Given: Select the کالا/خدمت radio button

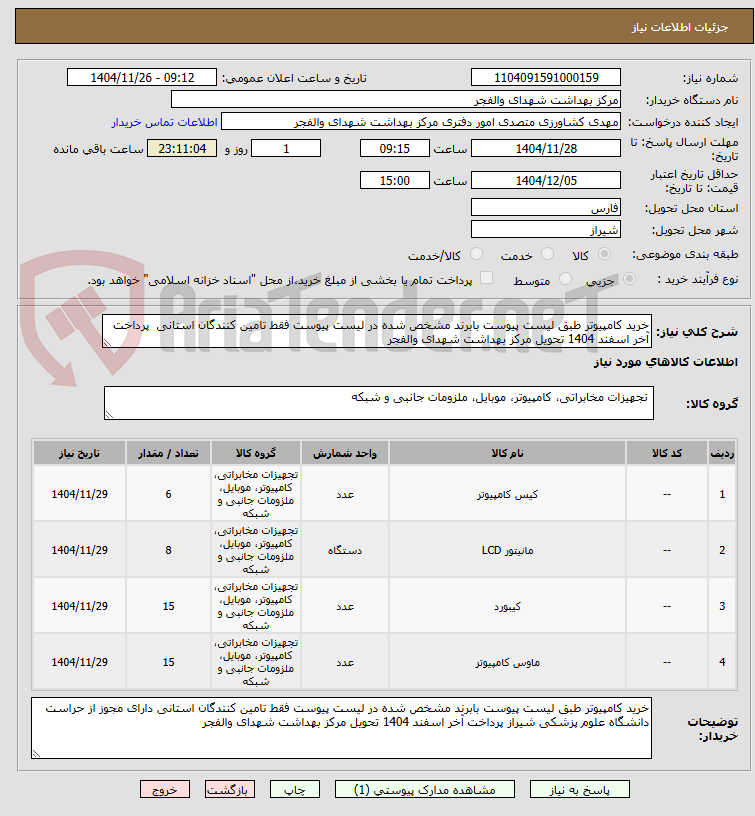Looking at the screenshot, I should pyautogui.click(x=476, y=254).
